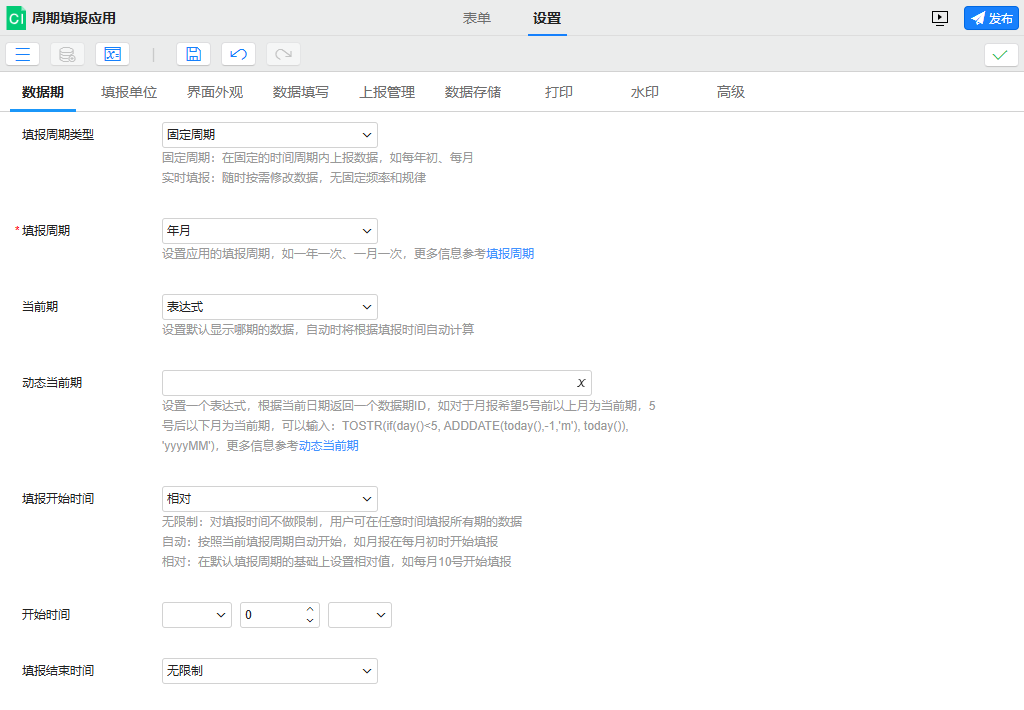
Task: Open the 填报周期类型 dropdown showing 固定周期
Action: tap(269, 134)
